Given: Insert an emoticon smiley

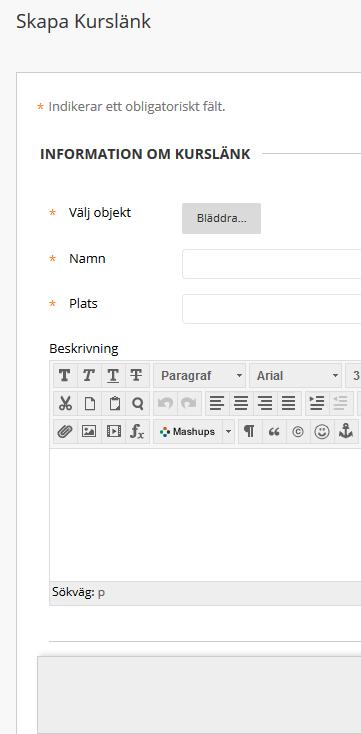Looking at the screenshot, I should click(x=322, y=432).
